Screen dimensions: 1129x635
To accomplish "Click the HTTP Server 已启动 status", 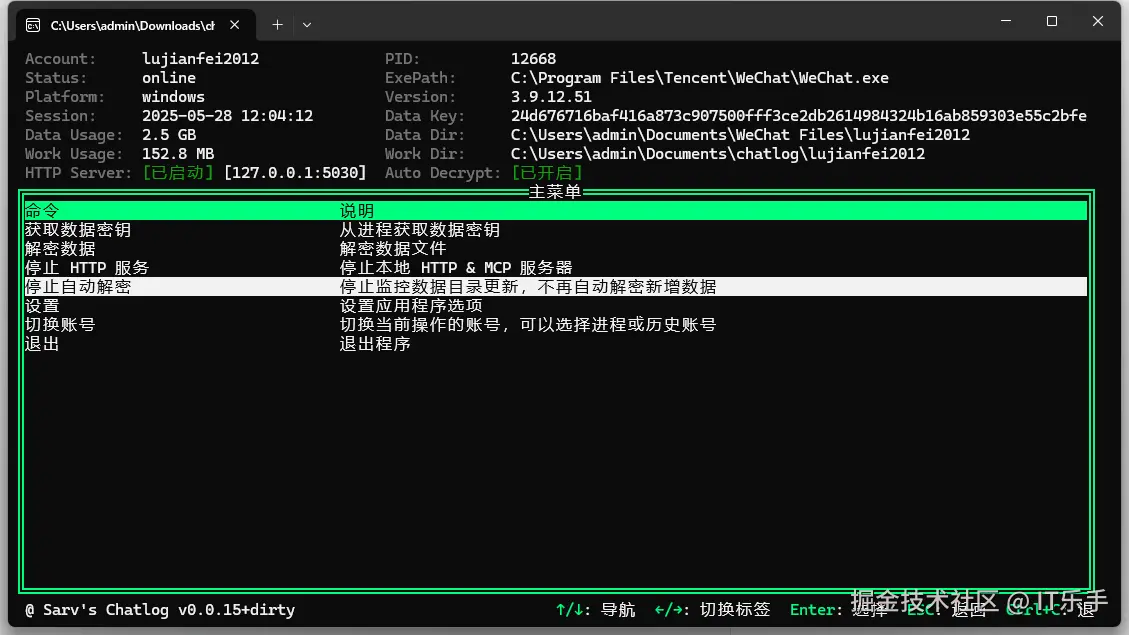I will [178, 173].
